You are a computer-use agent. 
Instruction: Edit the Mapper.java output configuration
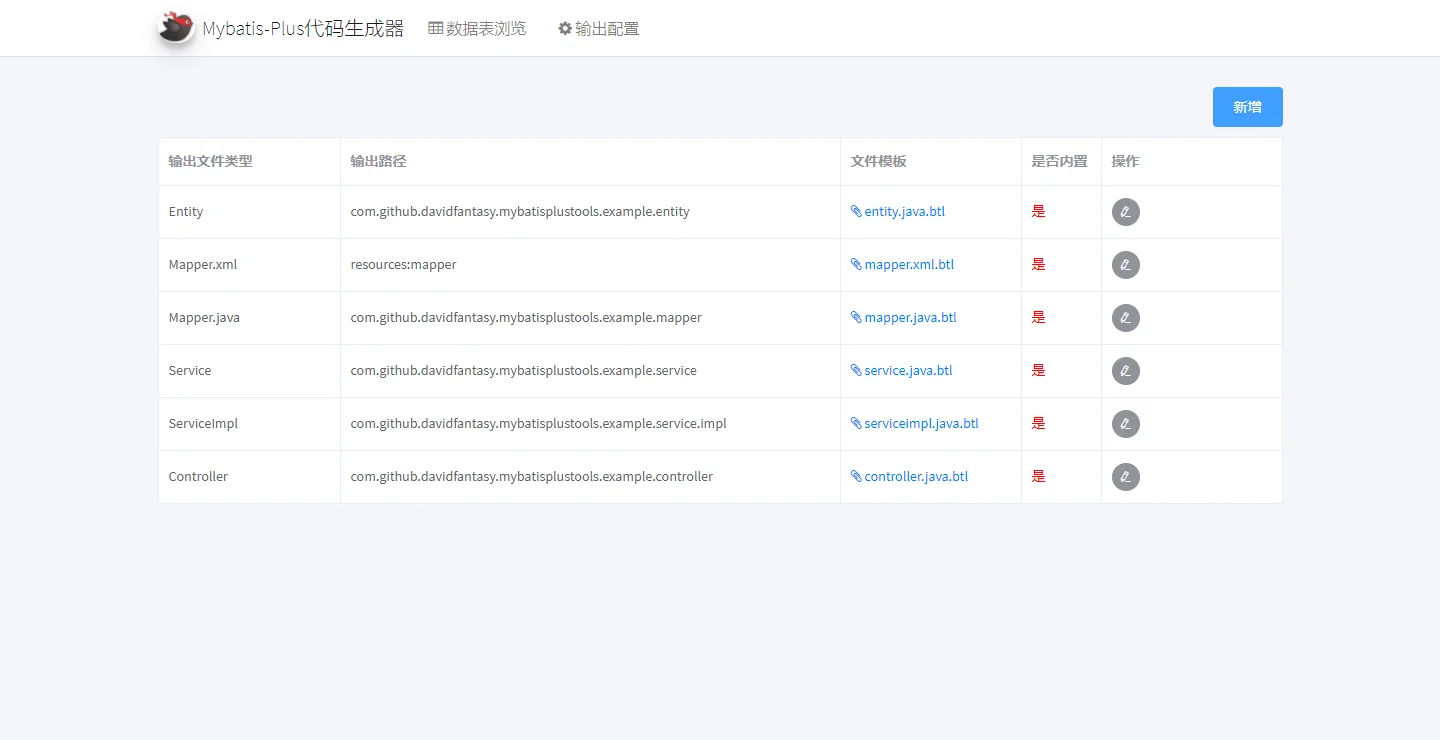pyautogui.click(x=1125, y=318)
